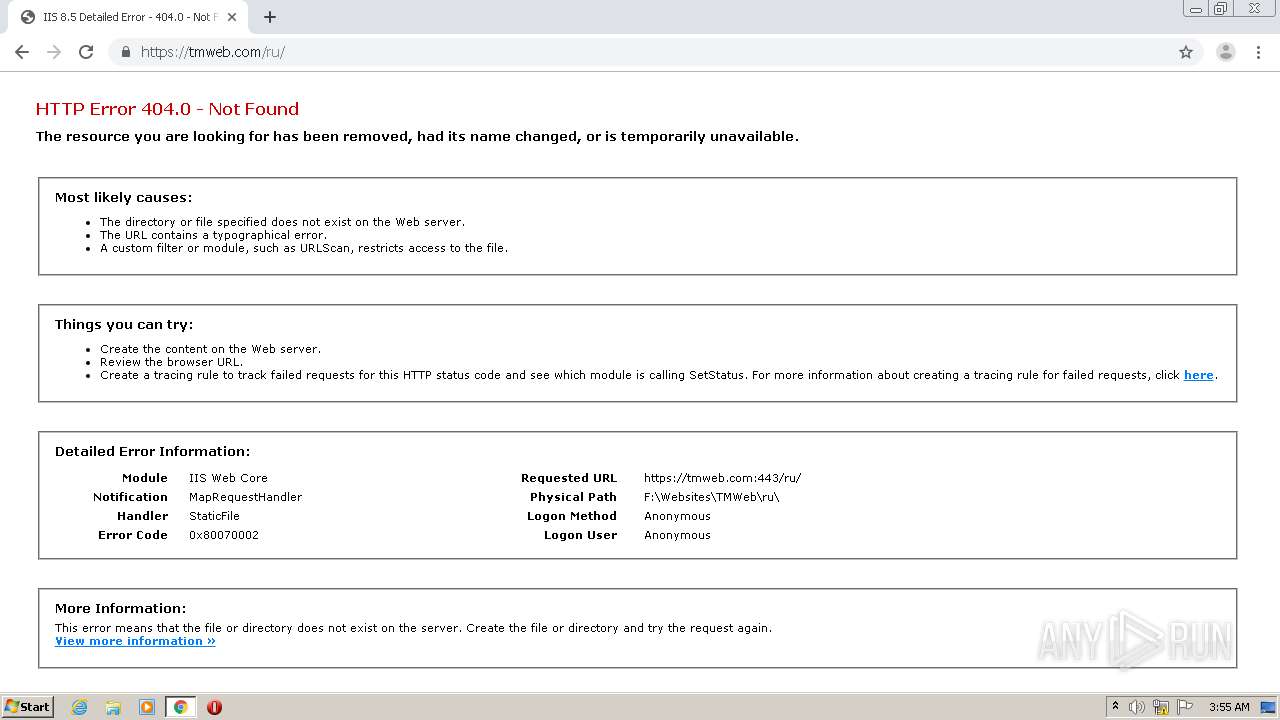Select the 'Logon Method' label
Image resolution: width=1280 pixels, height=720 pixels.
click(x=572, y=516)
